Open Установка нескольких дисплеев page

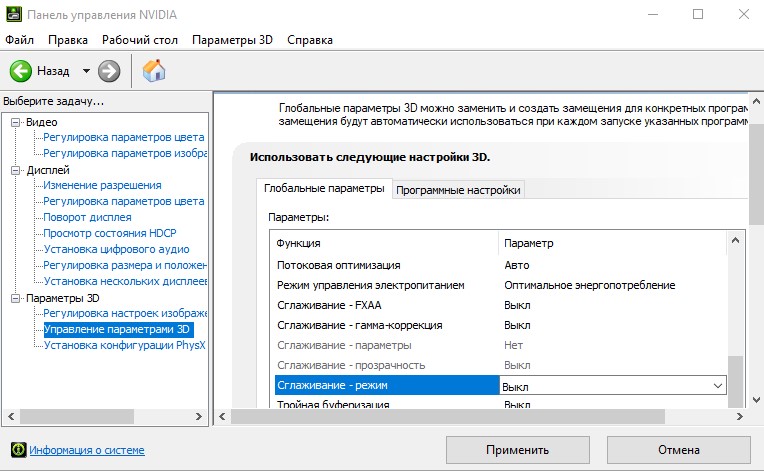tap(125, 282)
